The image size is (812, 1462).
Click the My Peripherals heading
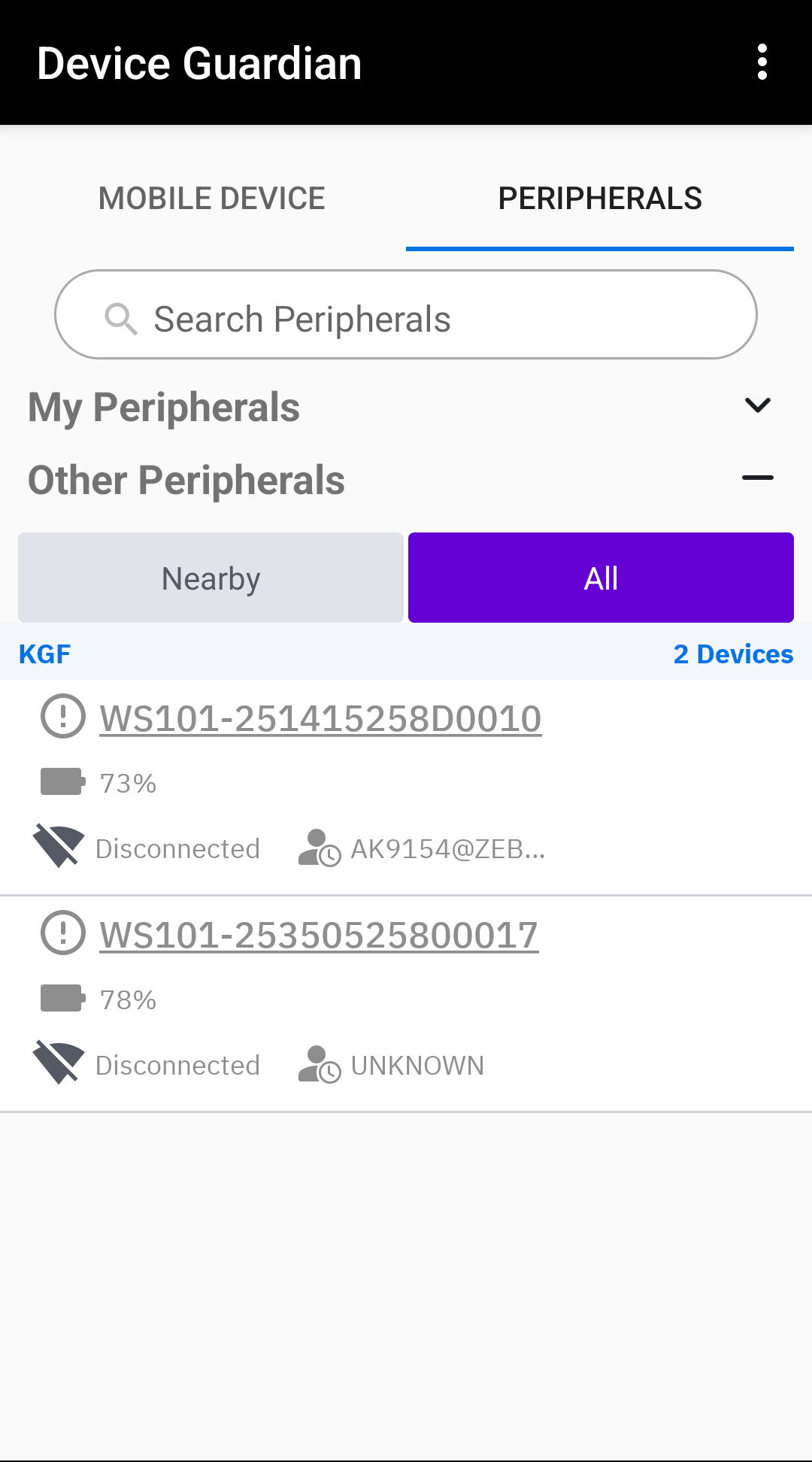point(164,408)
